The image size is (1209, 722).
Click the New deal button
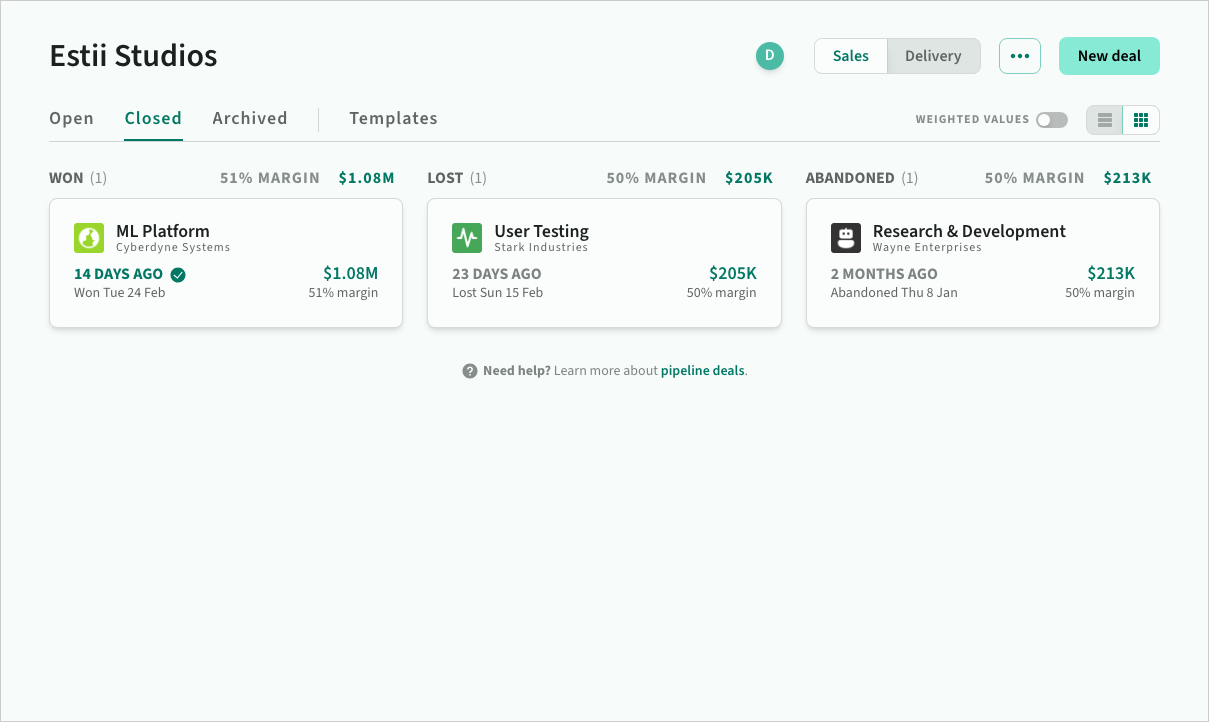(1109, 56)
